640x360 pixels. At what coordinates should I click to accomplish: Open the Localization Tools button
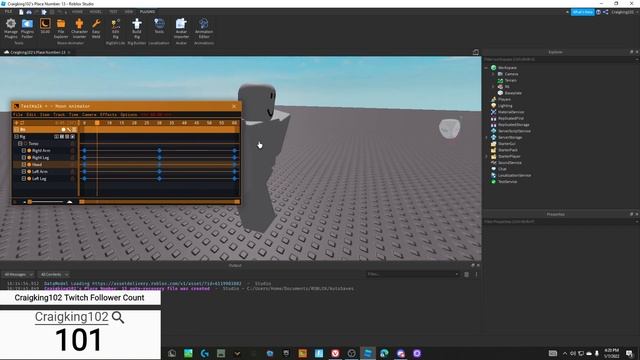pyautogui.click(x=159, y=26)
